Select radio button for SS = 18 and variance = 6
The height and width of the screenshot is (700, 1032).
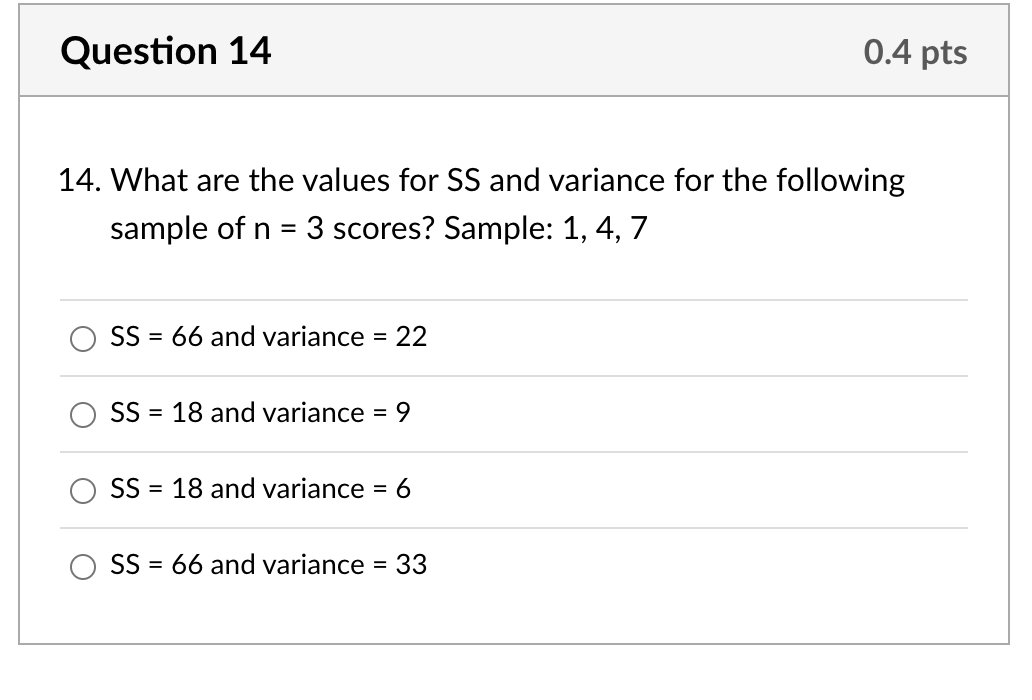(83, 491)
